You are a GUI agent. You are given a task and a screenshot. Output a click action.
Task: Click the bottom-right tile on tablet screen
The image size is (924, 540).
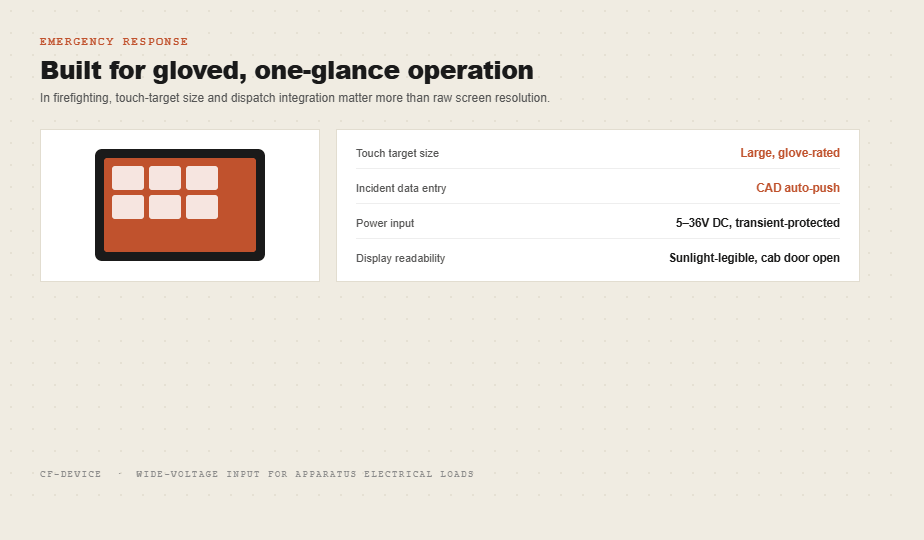(x=202, y=207)
